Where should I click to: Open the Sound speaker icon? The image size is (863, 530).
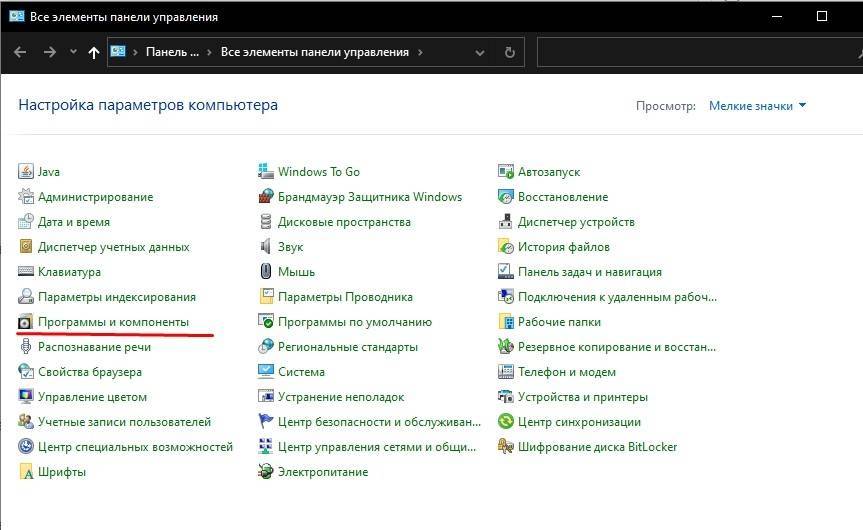point(266,247)
